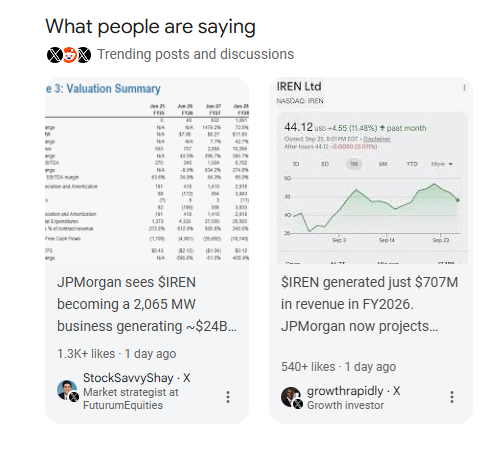Open post '$IREN generated just $707M in revenue'
Image resolution: width=483 pixels, height=449 pixels.
click(x=370, y=304)
